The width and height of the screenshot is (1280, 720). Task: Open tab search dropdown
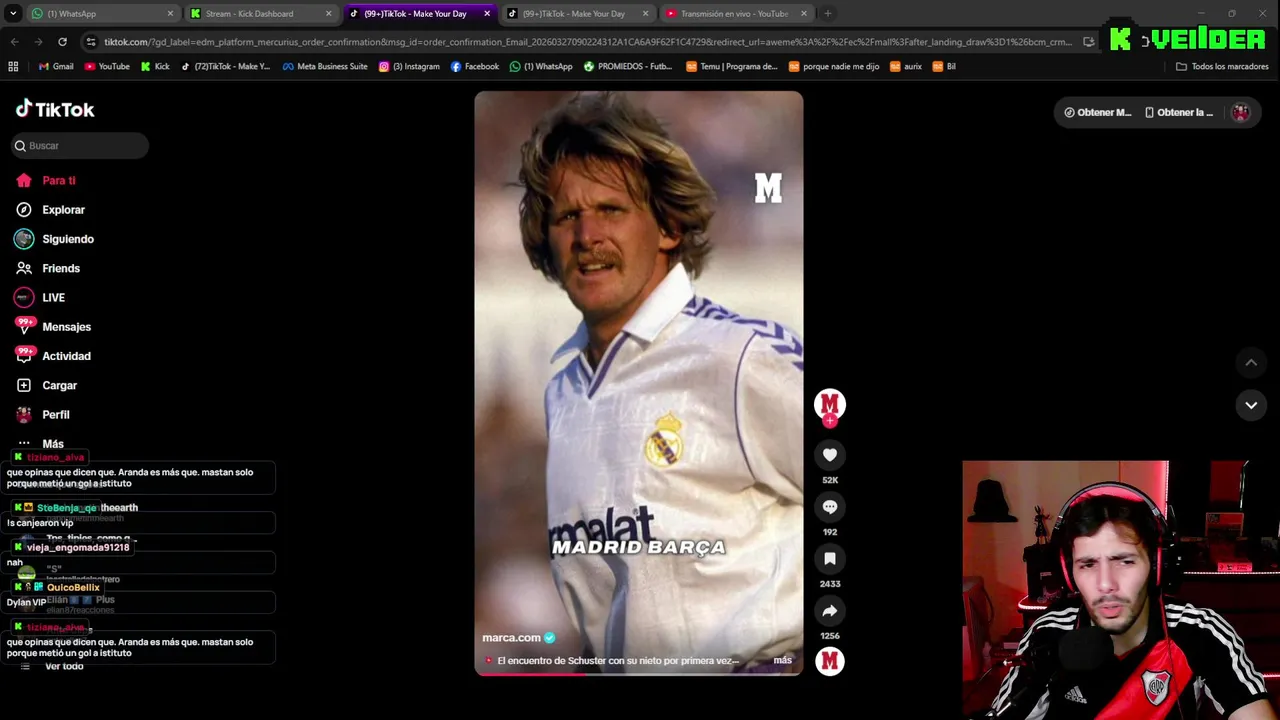click(12, 14)
